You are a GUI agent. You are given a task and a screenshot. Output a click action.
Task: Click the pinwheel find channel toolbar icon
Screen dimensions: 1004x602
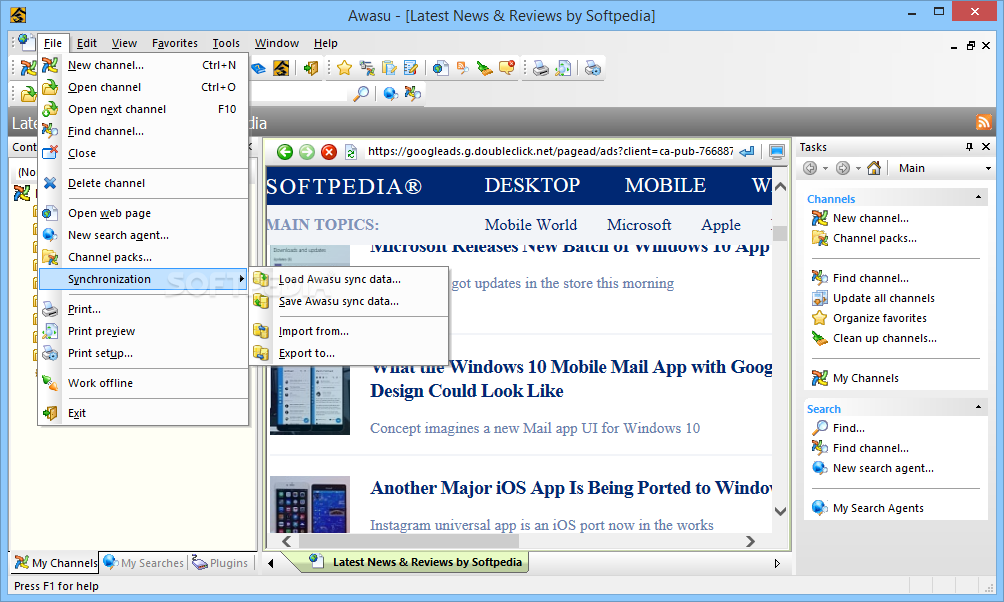tap(413, 94)
